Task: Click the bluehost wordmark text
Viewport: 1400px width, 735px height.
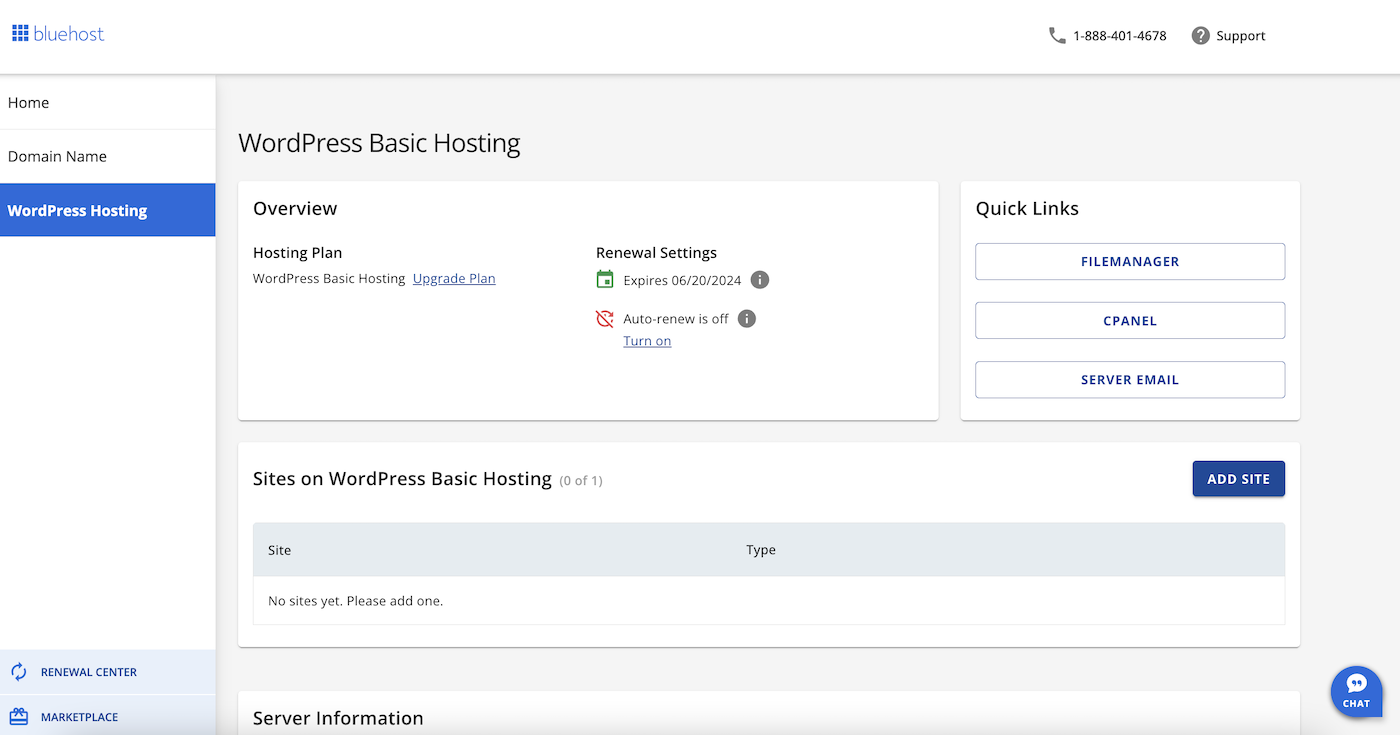Action: coord(69,34)
